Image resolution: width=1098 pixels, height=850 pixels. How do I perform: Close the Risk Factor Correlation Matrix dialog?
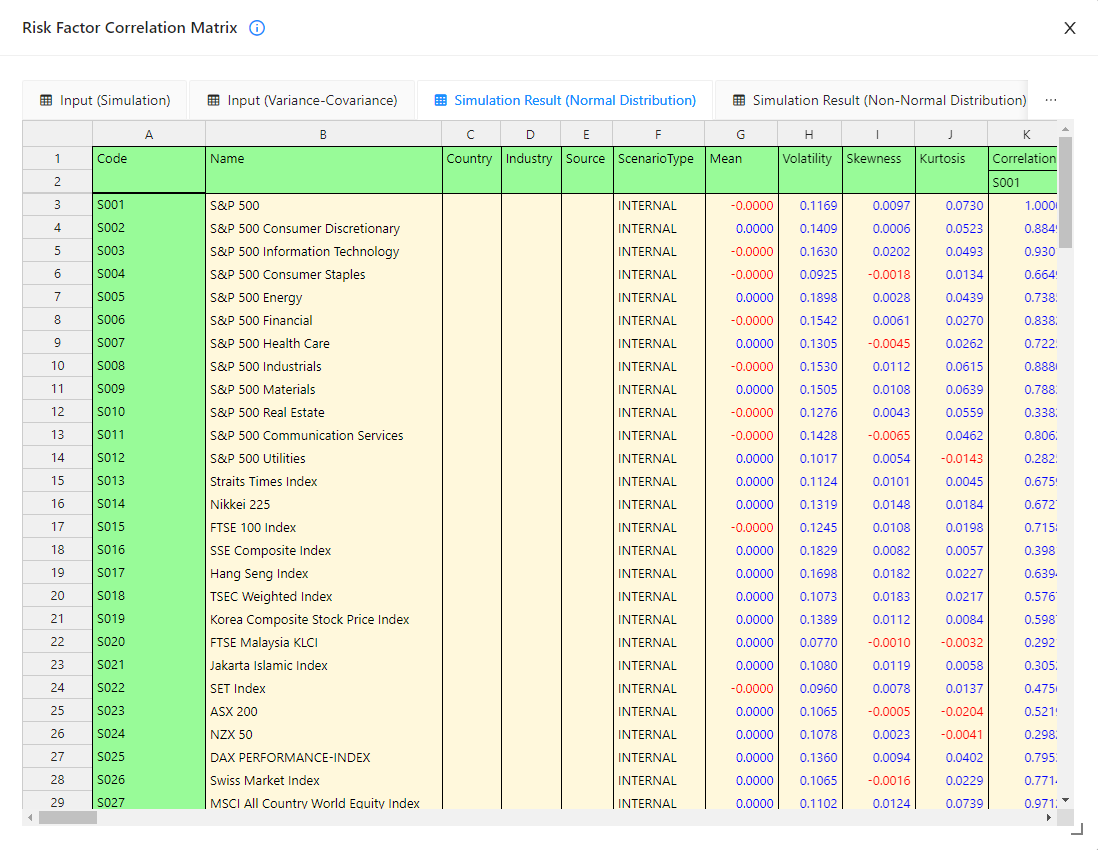[1069, 28]
